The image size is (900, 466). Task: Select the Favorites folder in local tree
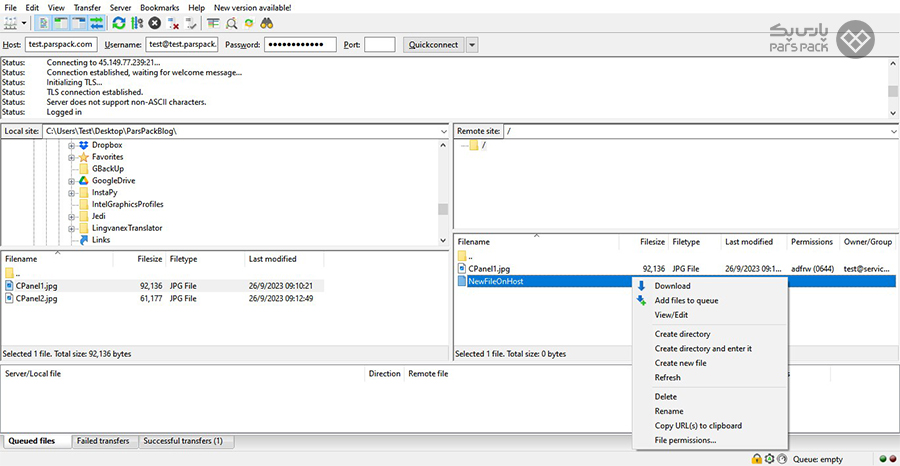coord(107,157)
